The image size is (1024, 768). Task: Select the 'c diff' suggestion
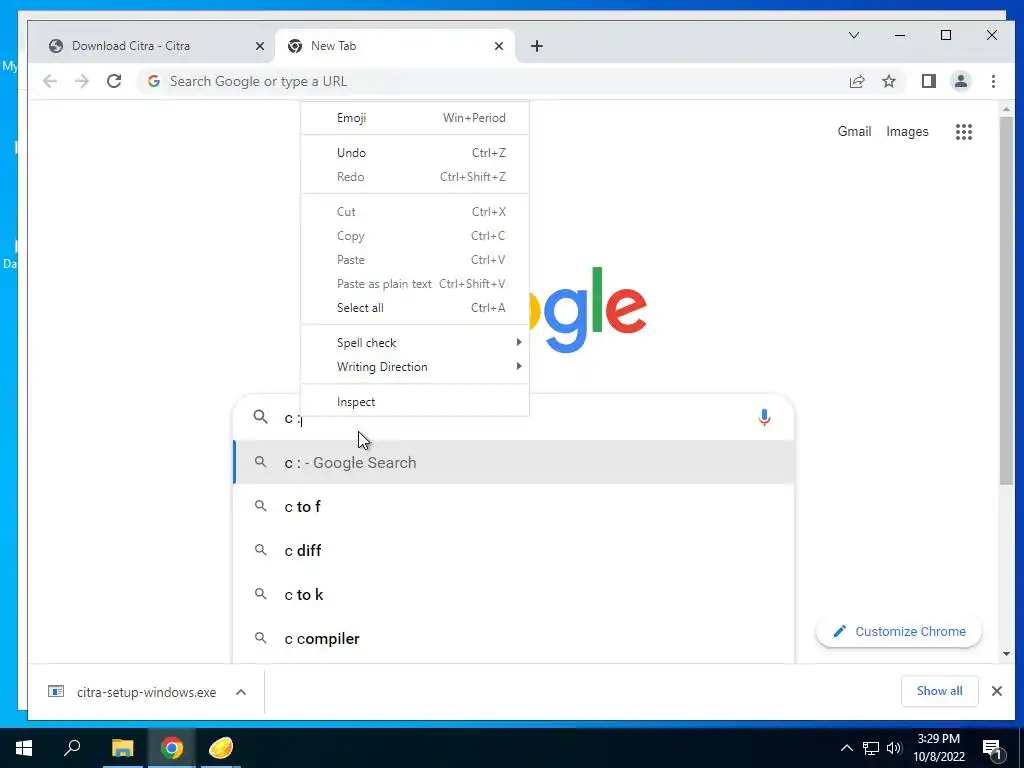point(514,551)
